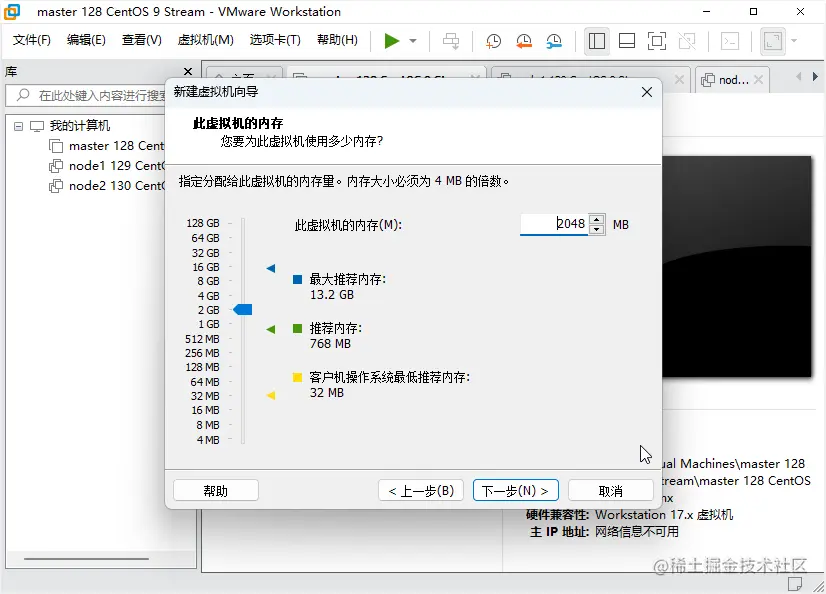The width and height of the screenshot is (826, 594).
Task: Toggle the library sidebar view icon
Action: point(597,41)
